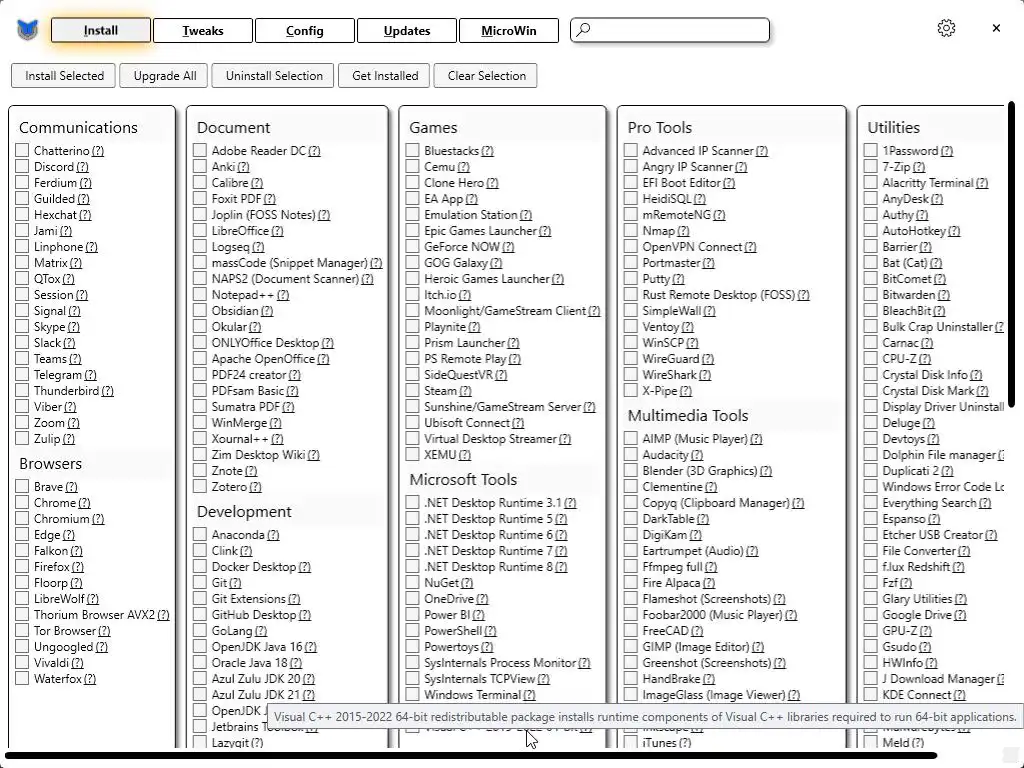
Task: Check the Steam checkbox
Action: point(412,391)
